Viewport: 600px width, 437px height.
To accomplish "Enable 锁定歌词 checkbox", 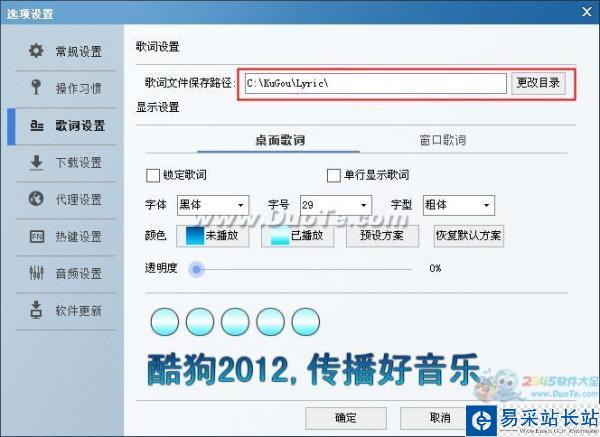I will (x=153, y=176).
